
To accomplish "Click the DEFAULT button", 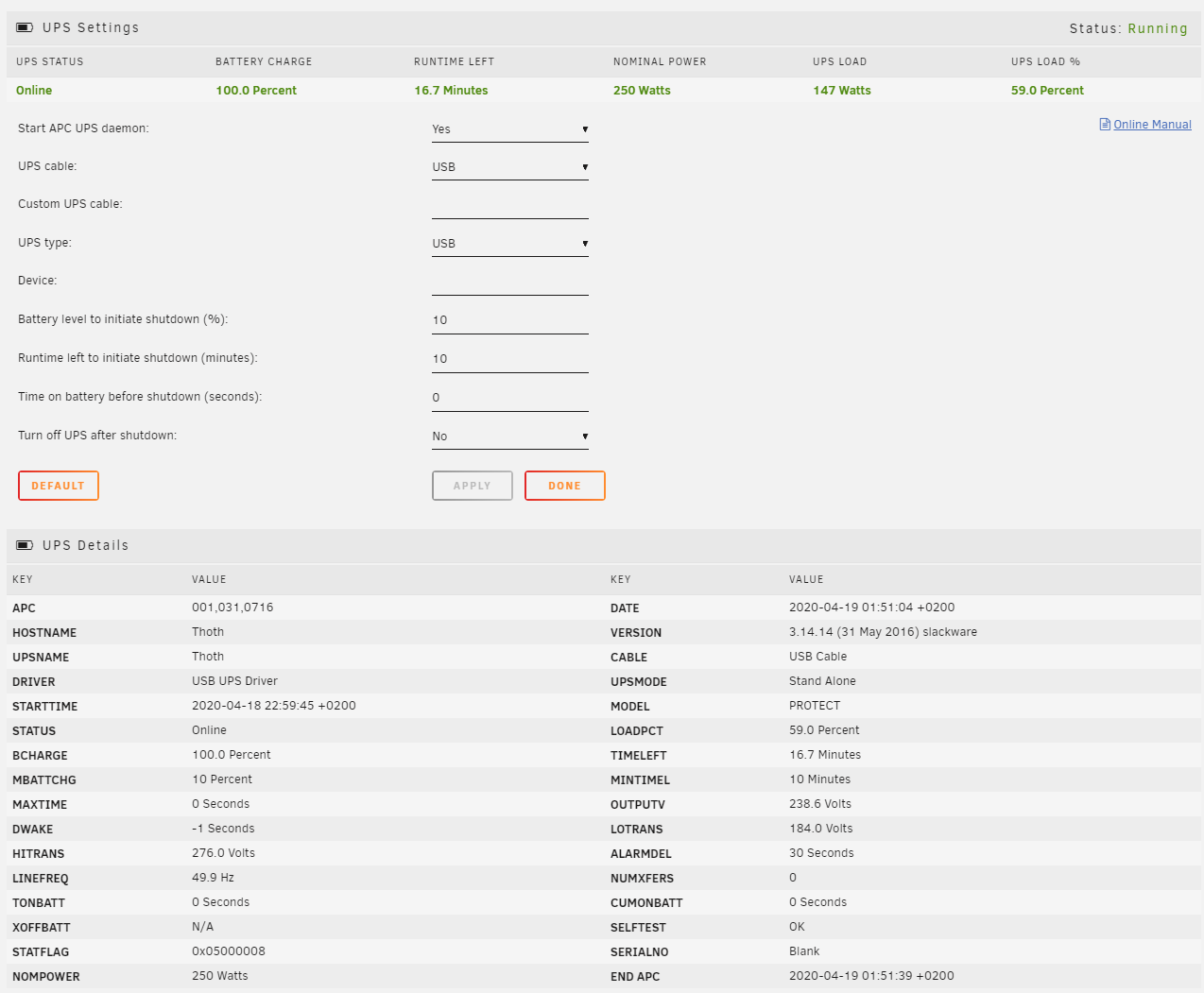I will (59, 486).
